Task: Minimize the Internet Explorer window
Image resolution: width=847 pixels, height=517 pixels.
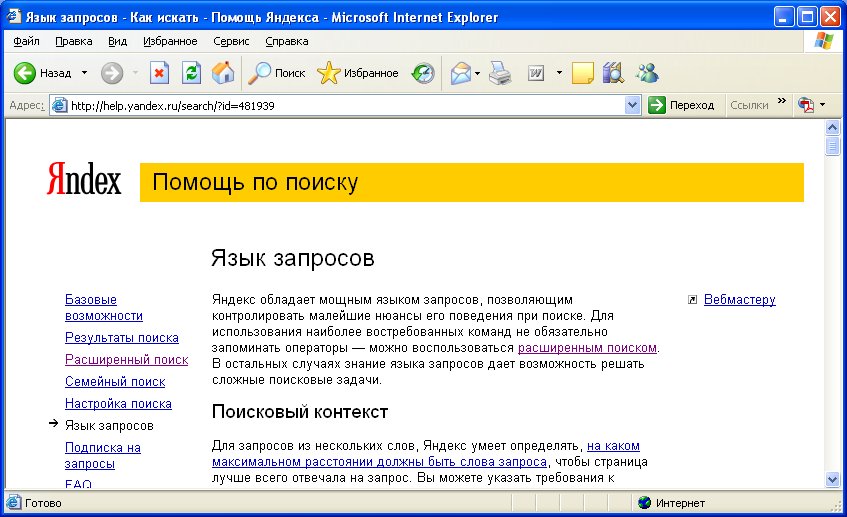Action: pyautogui.click(x=784, y=17)
